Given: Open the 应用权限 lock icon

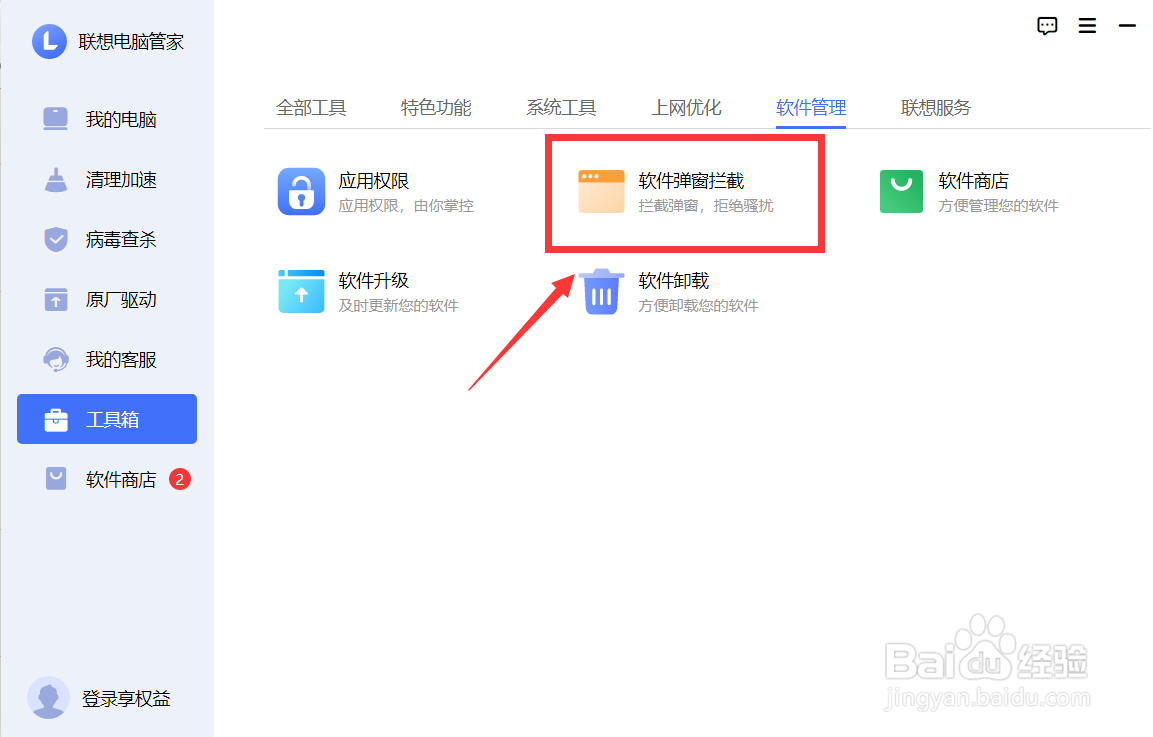Looking at the screenshot, I should [x=301, y=191].
